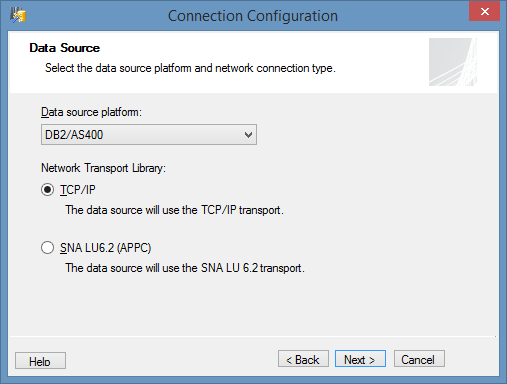Click the 'Connection Configuration' window title
Viewport: 507px width, 384px height.
tap(253, 16)
